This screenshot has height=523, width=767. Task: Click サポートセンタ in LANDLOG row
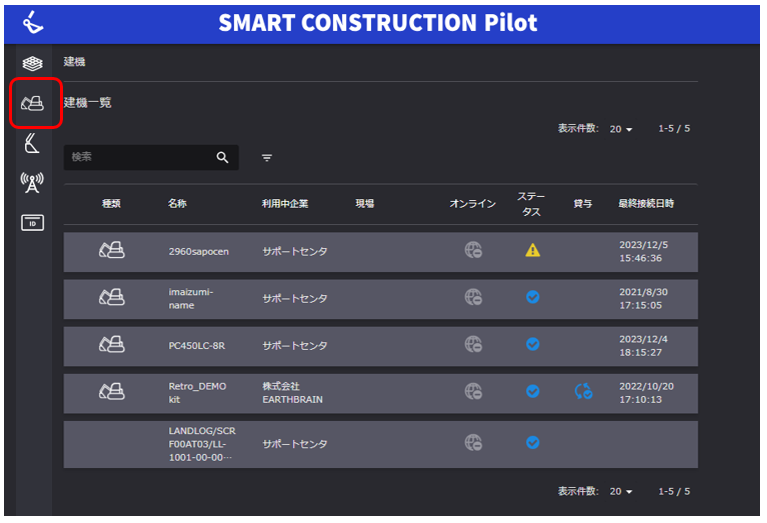click(295, 444)
